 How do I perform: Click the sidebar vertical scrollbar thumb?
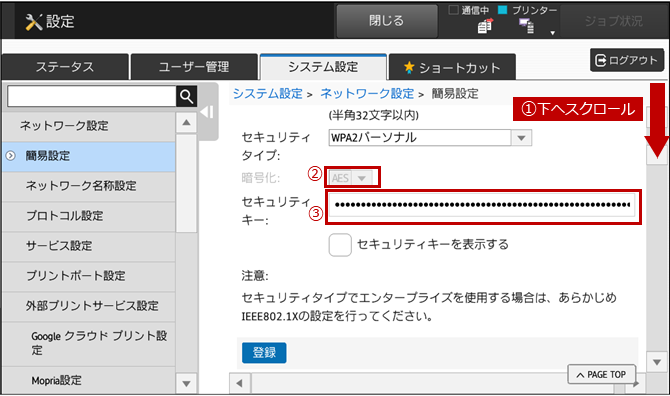tap(186, 183)
